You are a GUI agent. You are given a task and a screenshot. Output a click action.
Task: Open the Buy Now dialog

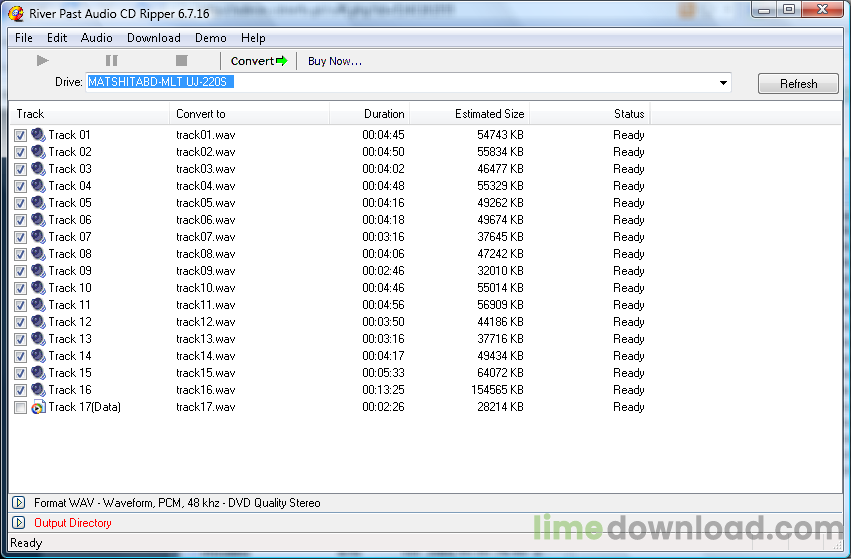334,61
